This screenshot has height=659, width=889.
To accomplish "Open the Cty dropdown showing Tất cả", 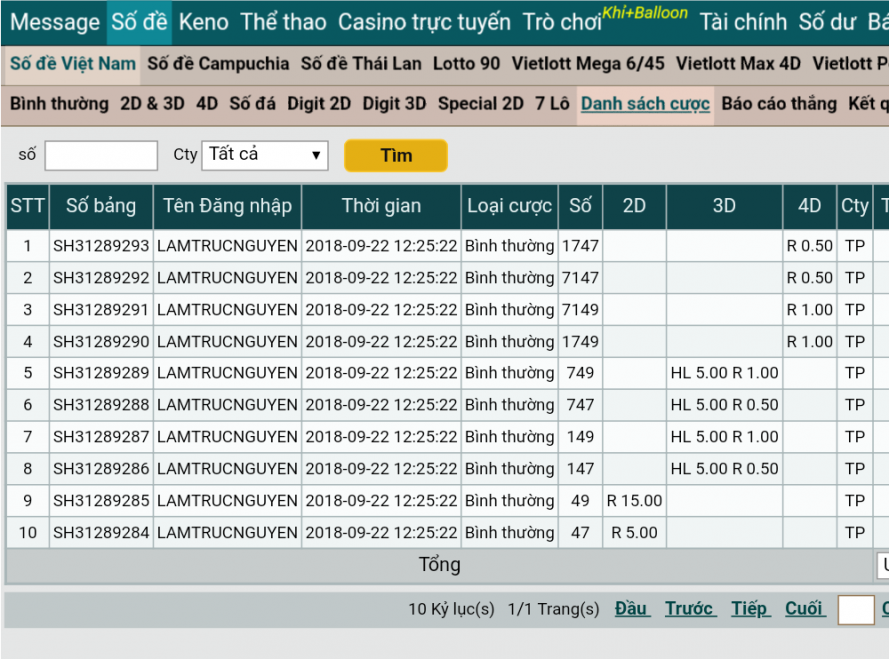I will [x=264, y=155].
